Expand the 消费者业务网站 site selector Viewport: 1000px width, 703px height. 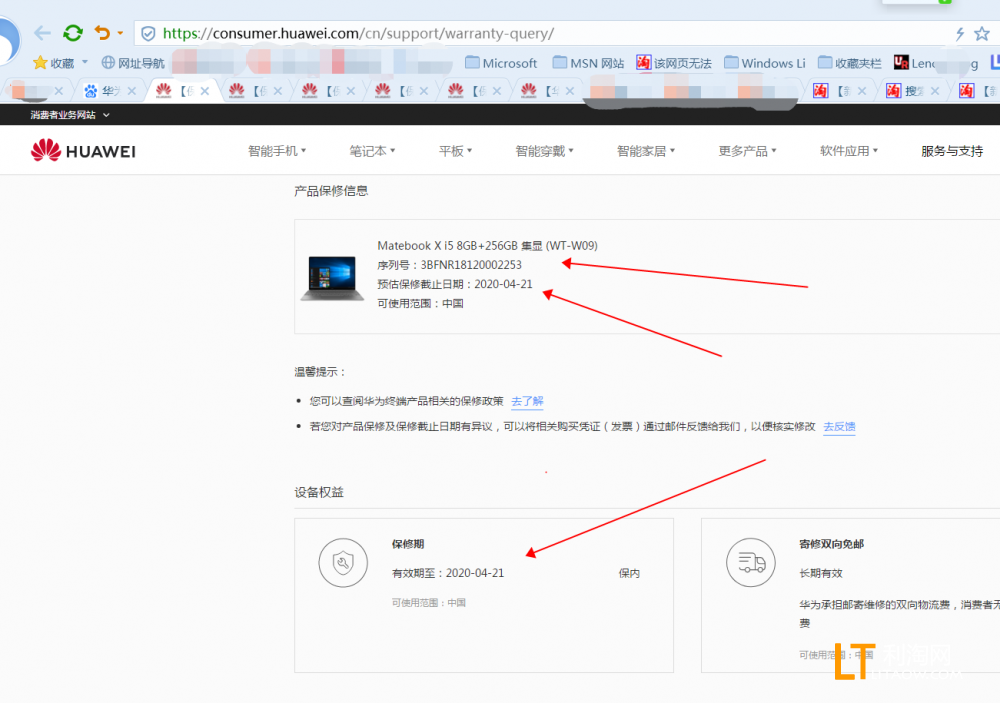coord(70,115)
